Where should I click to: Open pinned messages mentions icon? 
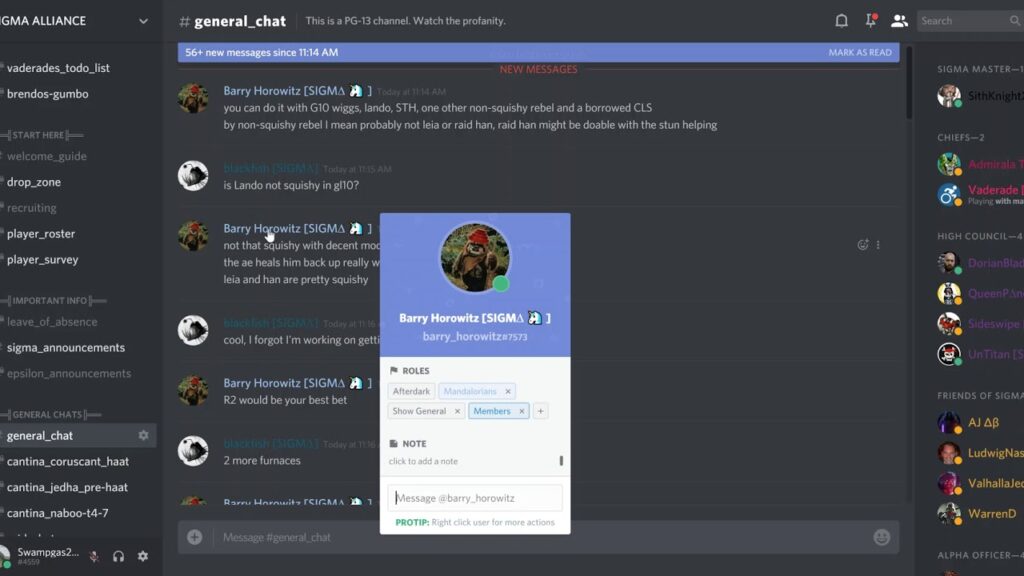tap(871, 21)
